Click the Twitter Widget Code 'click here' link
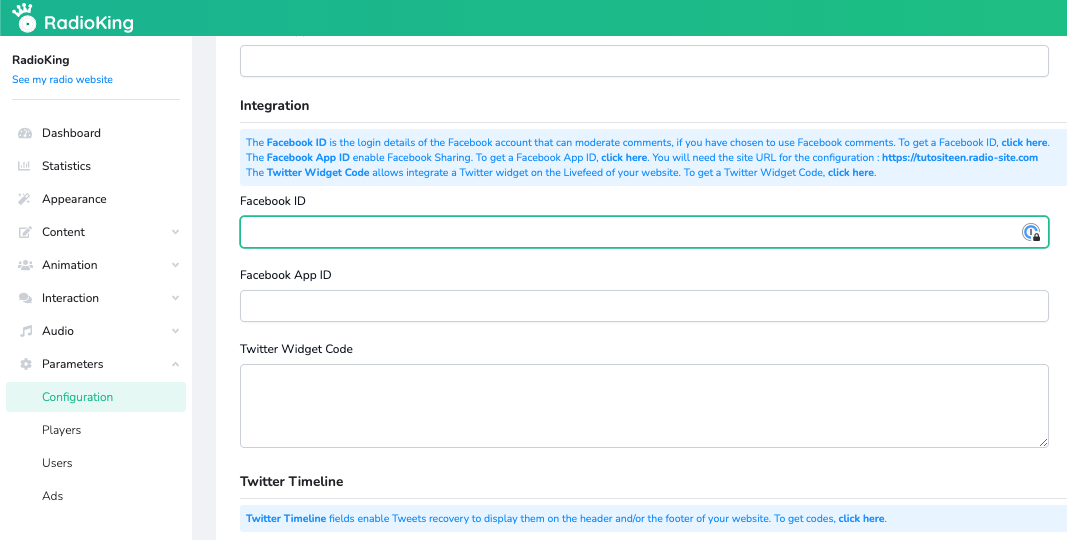The height and width of the screenshot is (540, 1067). click(x=851, y=173)
